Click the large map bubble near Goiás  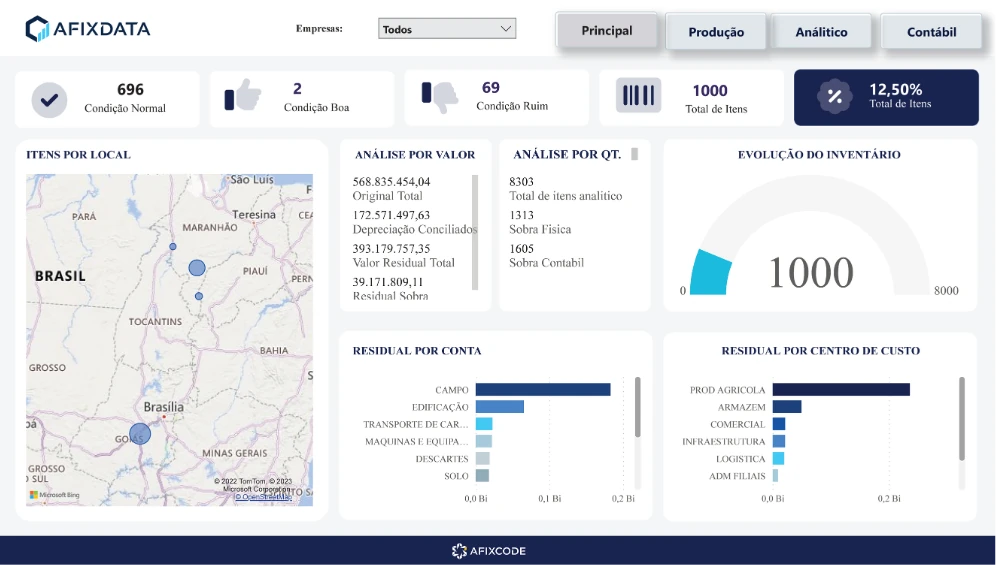(140, 434)
